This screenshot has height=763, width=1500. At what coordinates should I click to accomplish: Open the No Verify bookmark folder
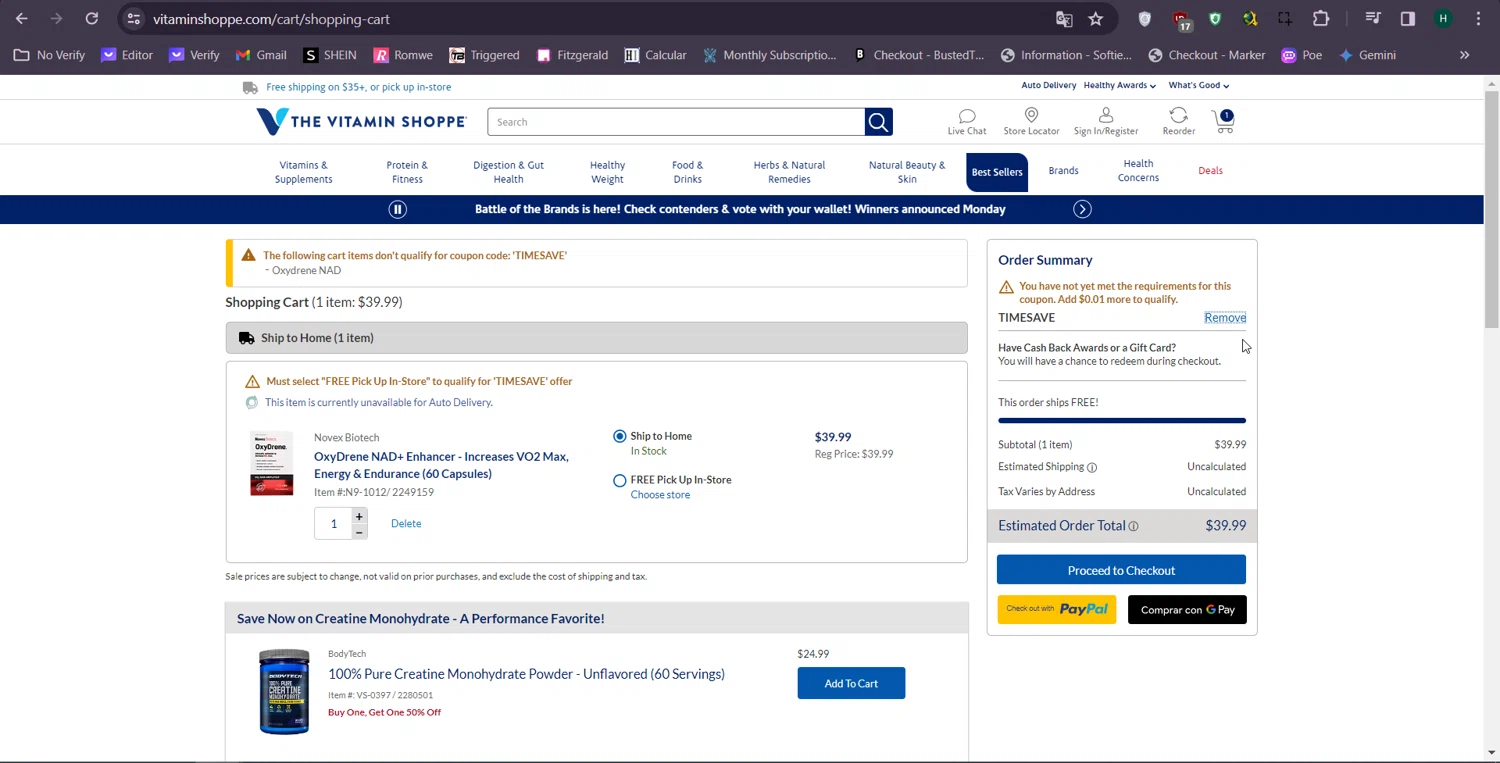coord(50,55)
